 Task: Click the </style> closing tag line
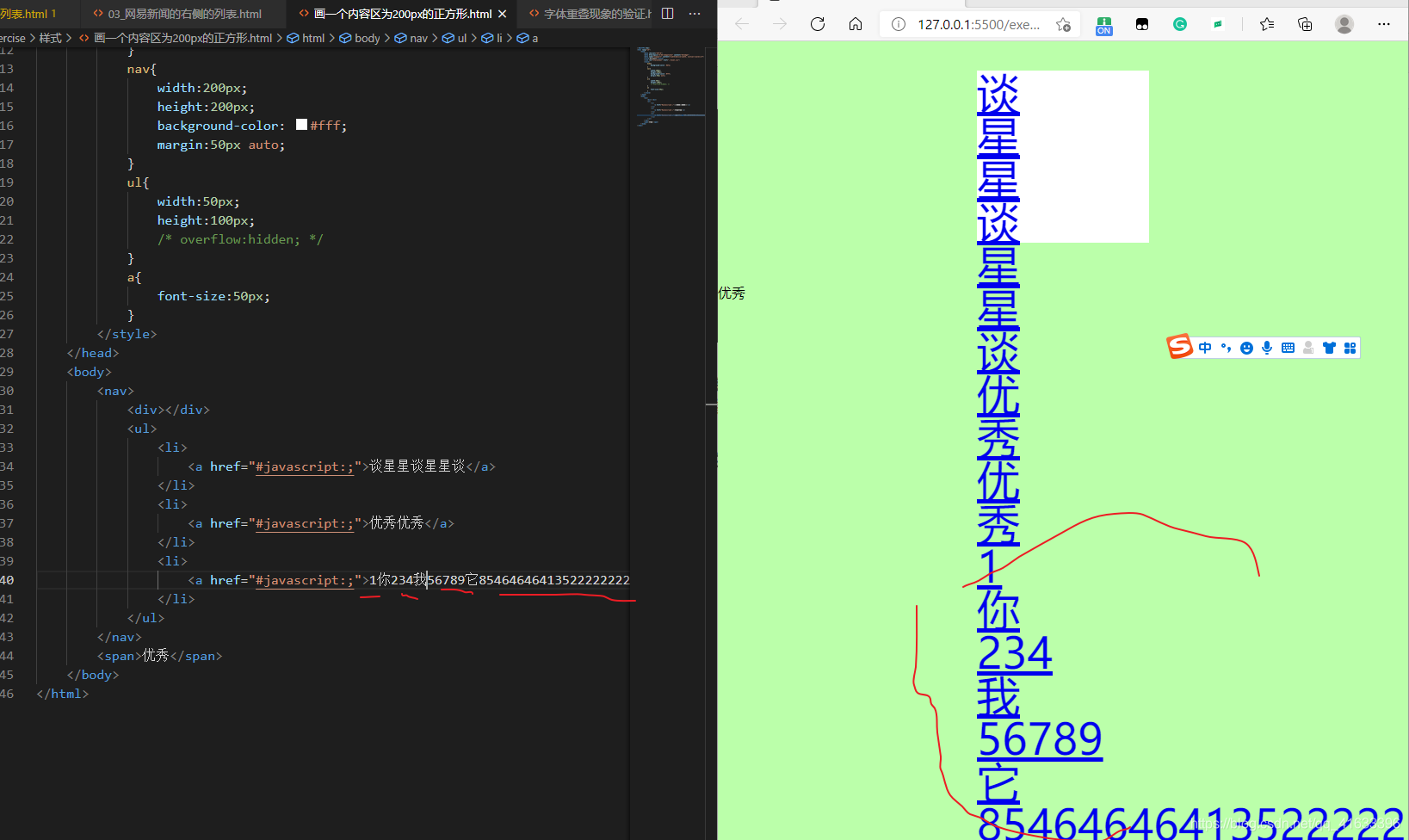(x=127, y=334)
